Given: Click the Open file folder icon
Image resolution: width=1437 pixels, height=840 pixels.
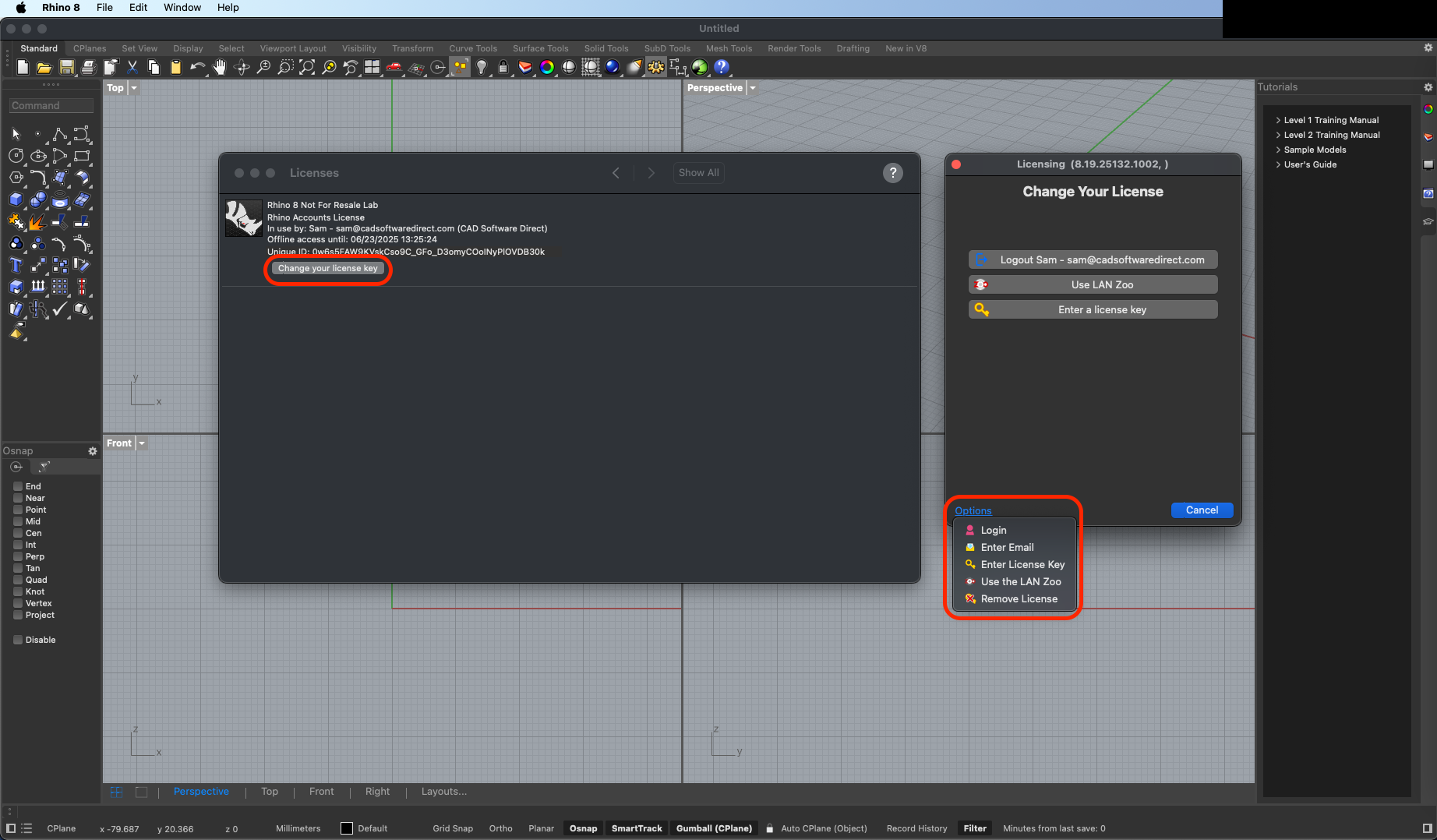Looking at the screenshot, I should (44, 68).
